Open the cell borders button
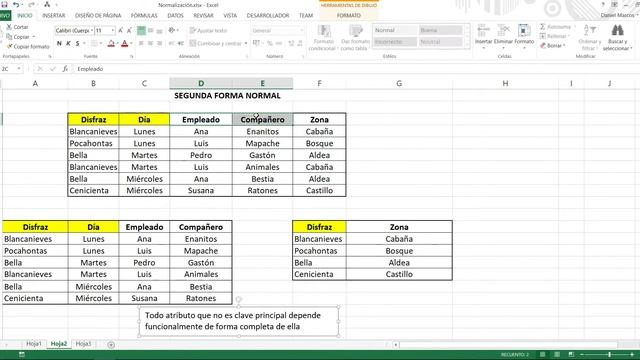Viewport: 640px width, 360px height. point(94,43)
